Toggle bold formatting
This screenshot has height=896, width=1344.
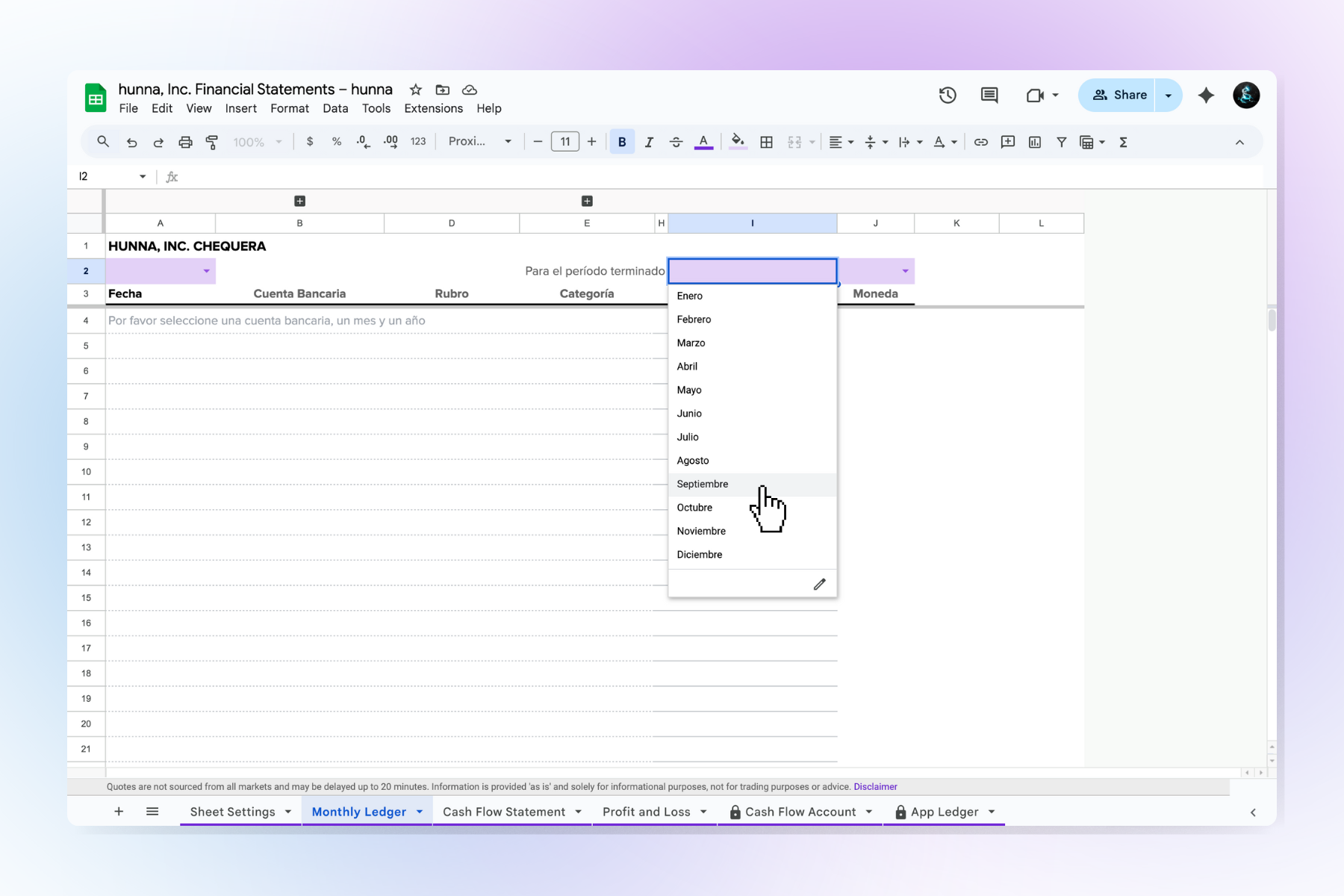[621, 142]
